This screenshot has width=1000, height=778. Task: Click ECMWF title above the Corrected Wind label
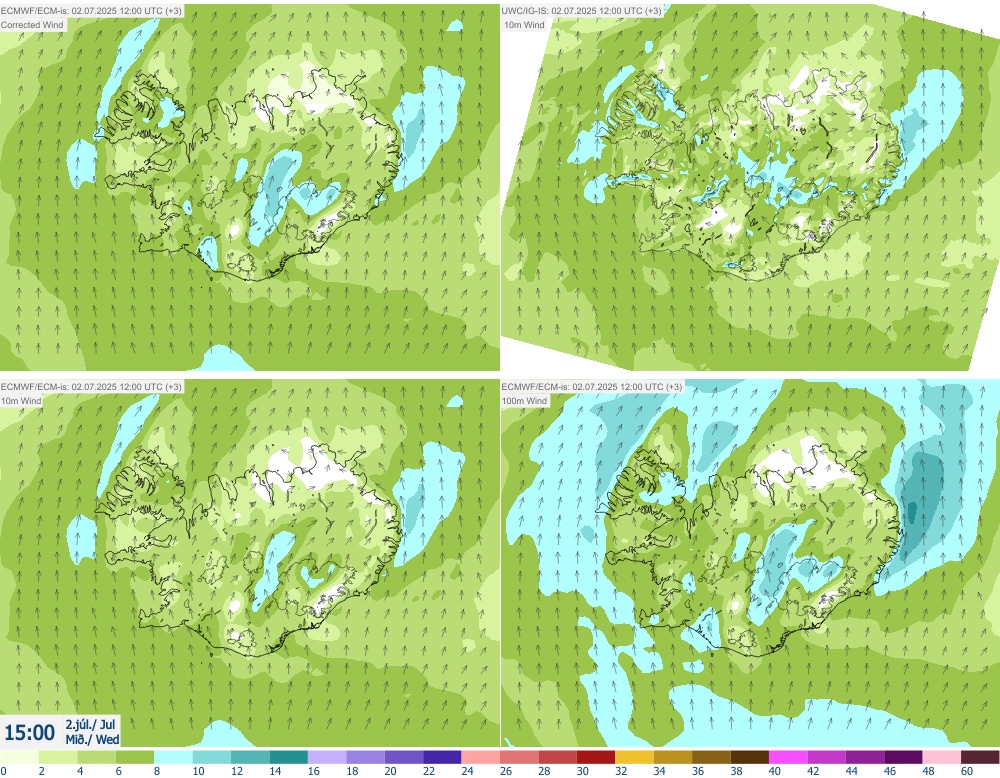(91, 11)
